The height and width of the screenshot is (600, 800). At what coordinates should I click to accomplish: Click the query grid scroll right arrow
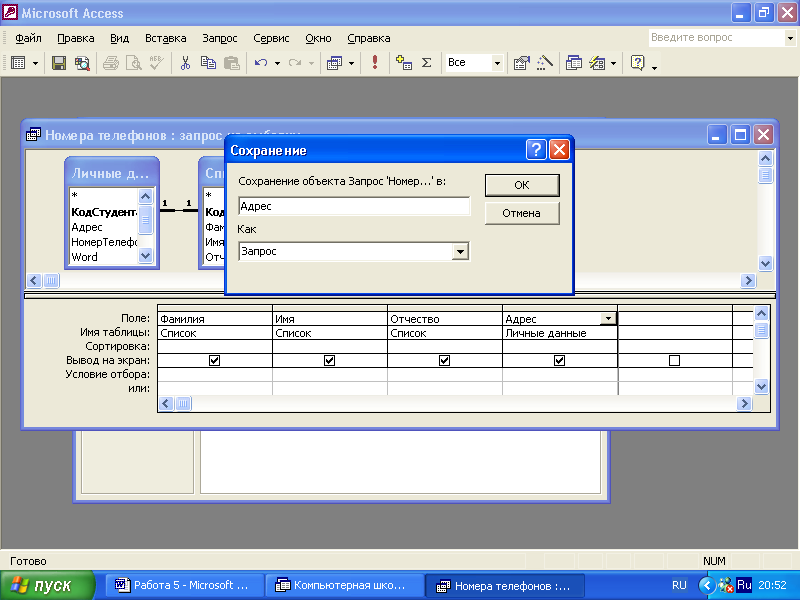click(x=744, y=404)
